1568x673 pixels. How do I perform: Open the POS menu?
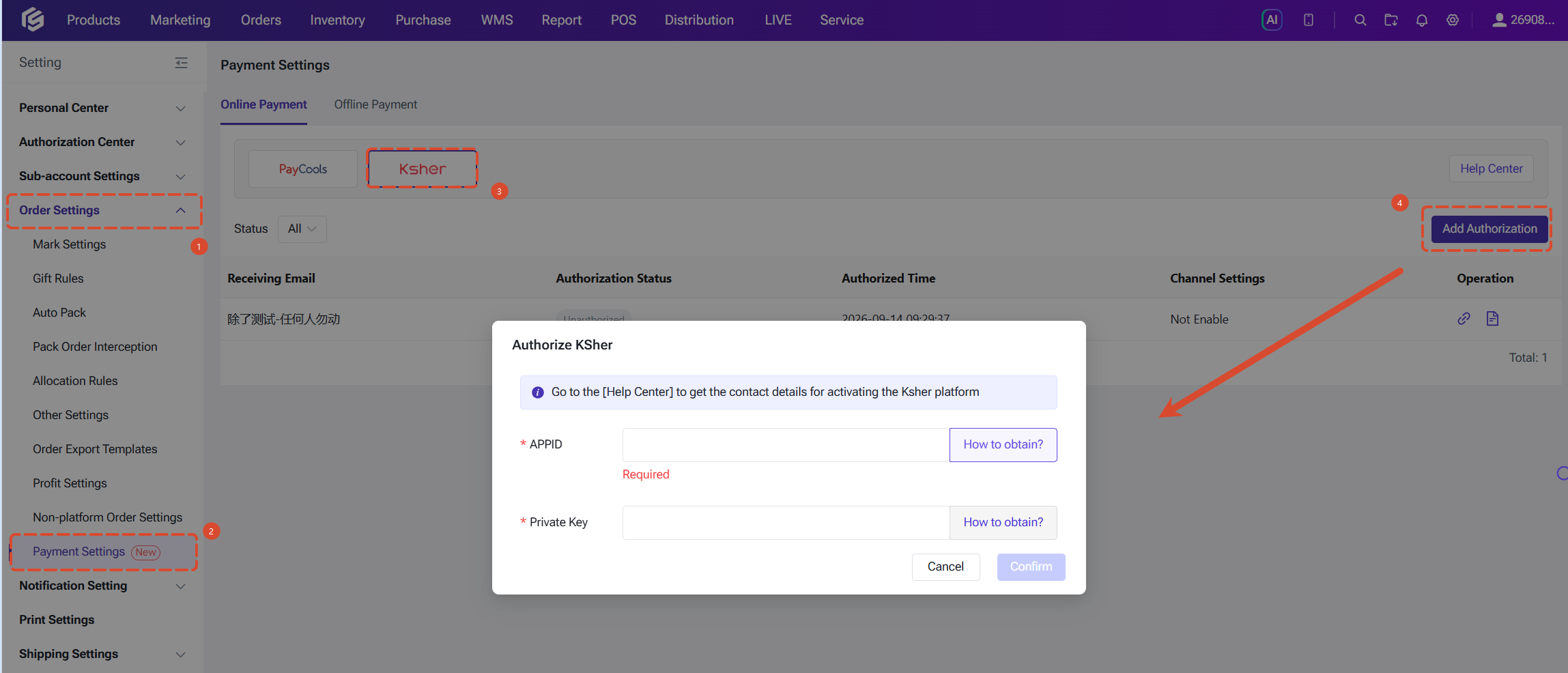point(623,20)
